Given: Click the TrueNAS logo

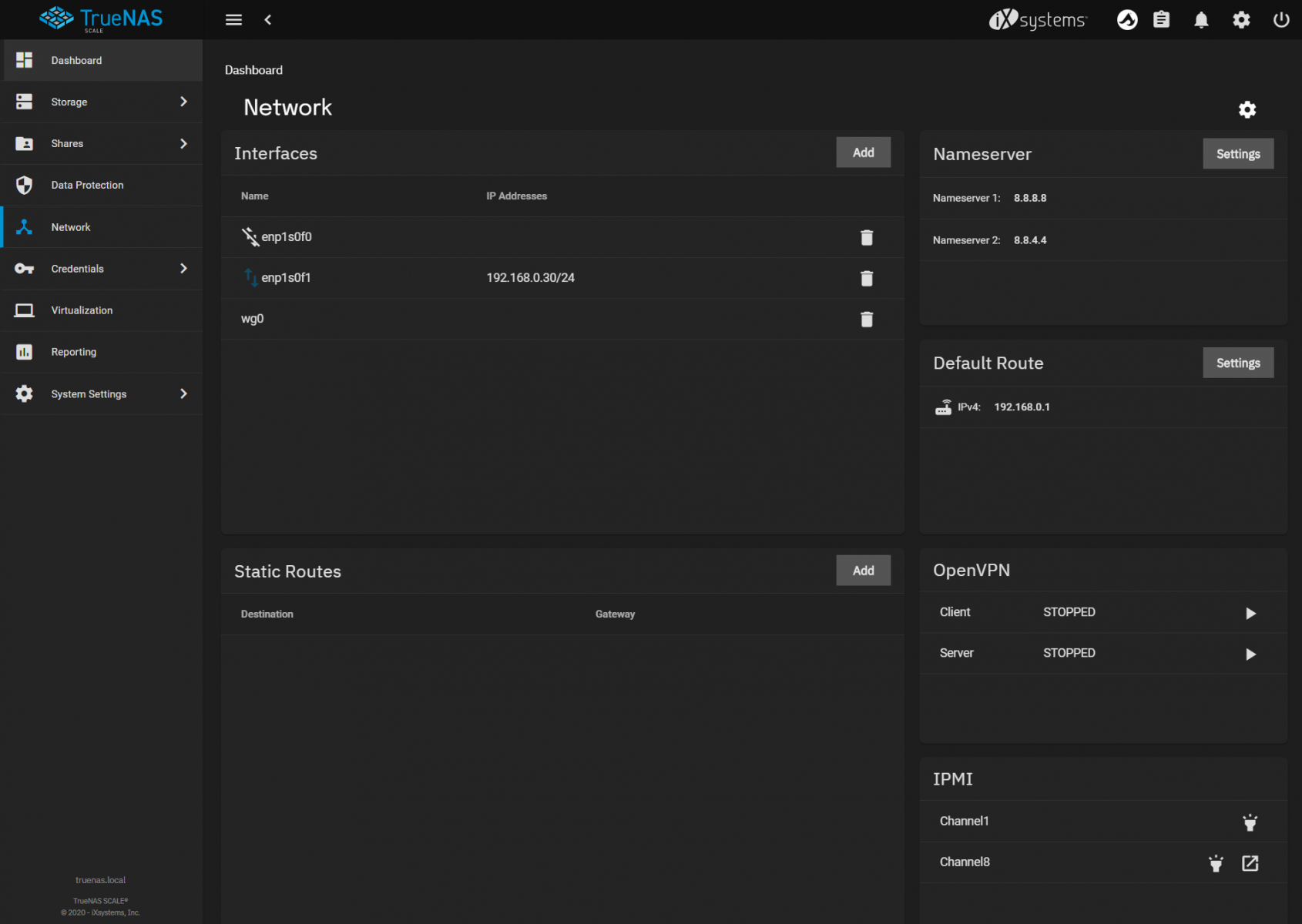Looking at the screenshot, I should coord(101,19).
